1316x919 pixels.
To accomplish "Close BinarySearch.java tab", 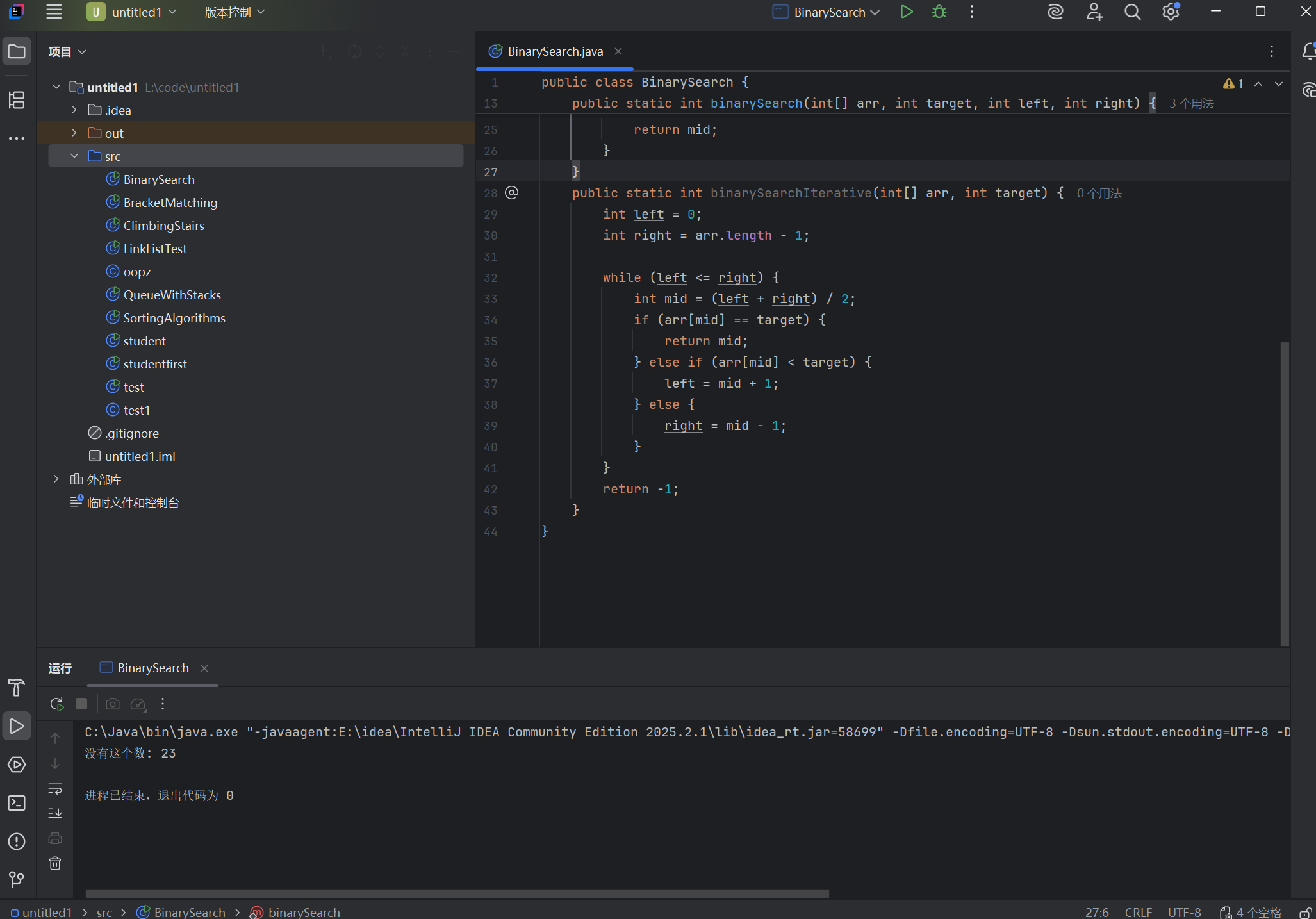I will (x=618, y=51).
